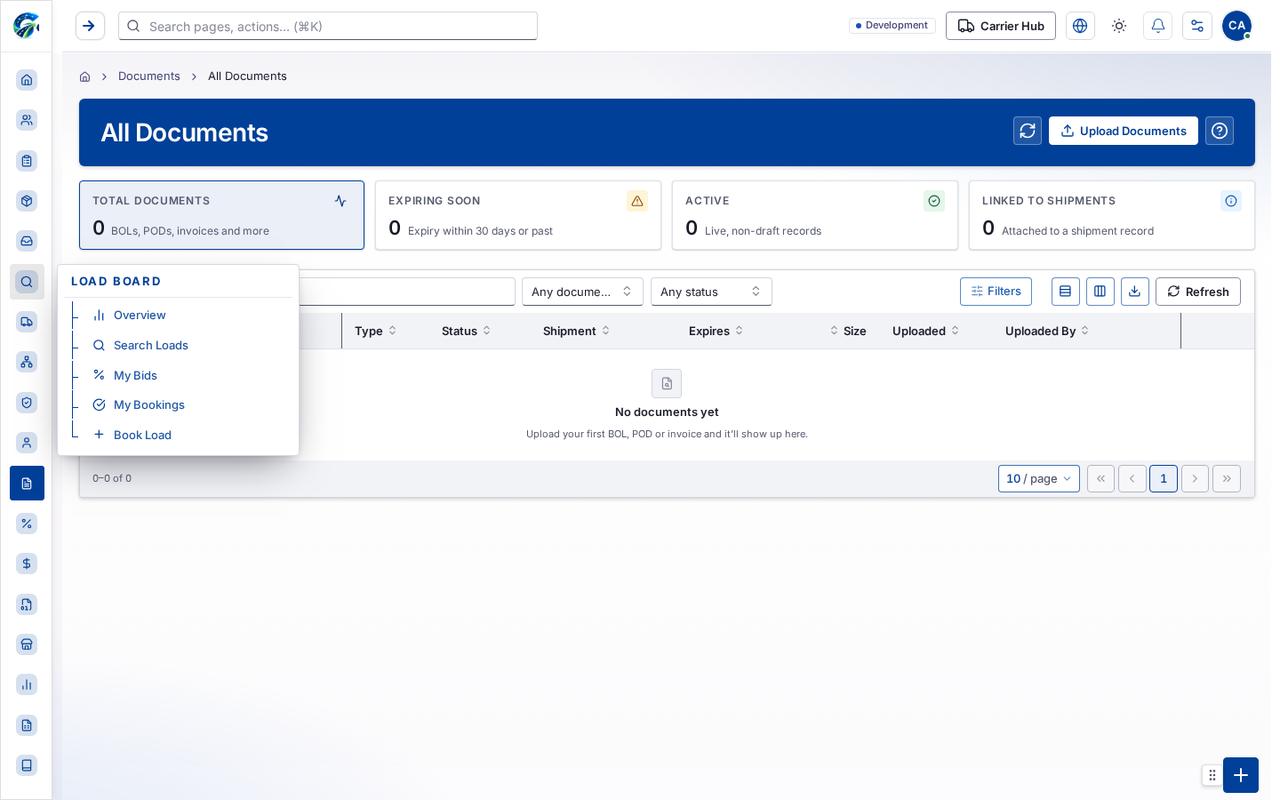The image size is (1280, 800).
Task: Click the notifications bell icon
Action: [x=1158, y=26]
